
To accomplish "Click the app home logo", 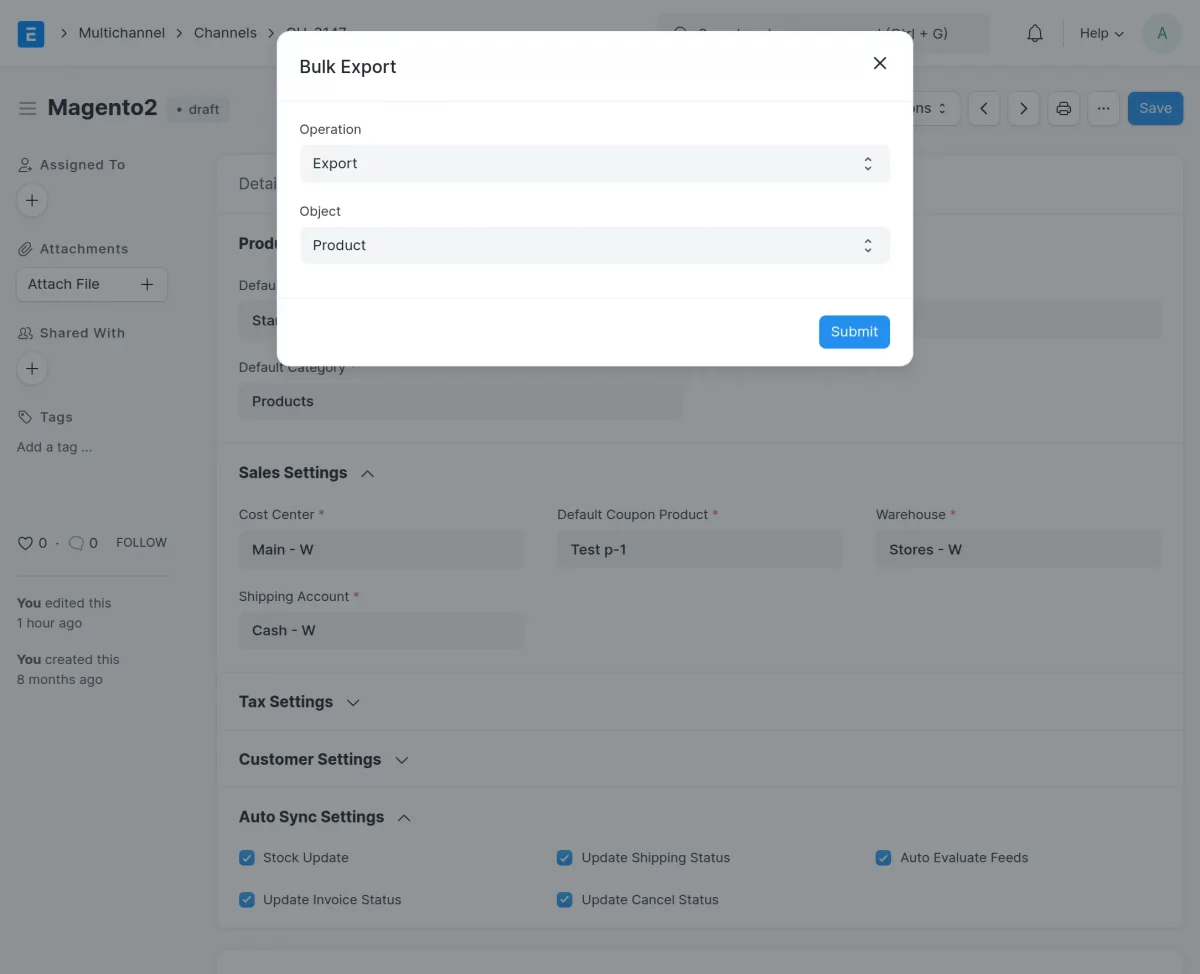I will pos(31,33).
